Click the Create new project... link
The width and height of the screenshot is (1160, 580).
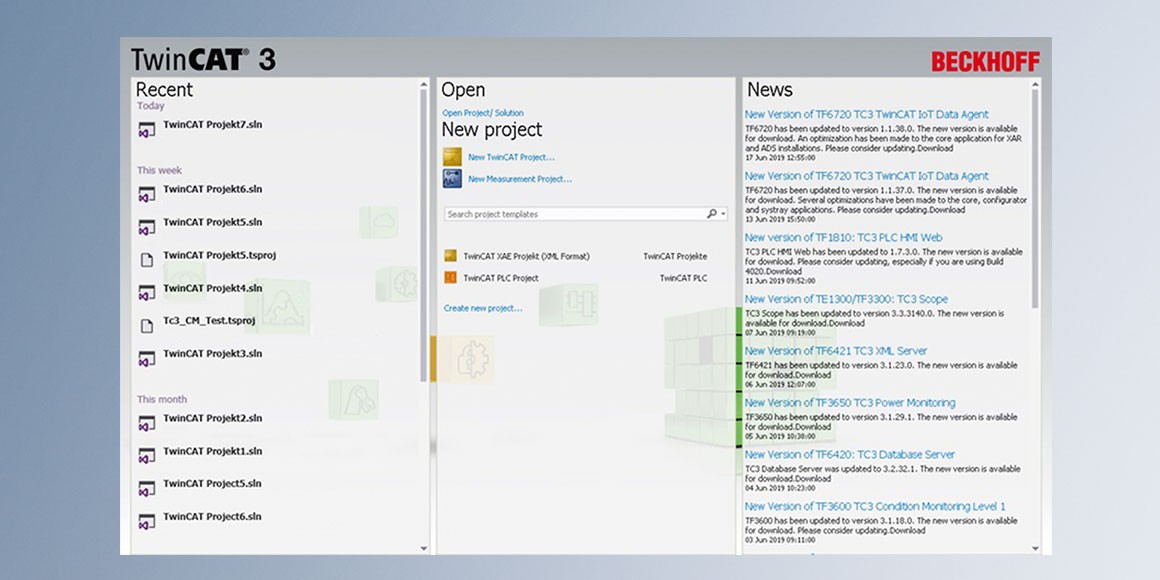483,308
